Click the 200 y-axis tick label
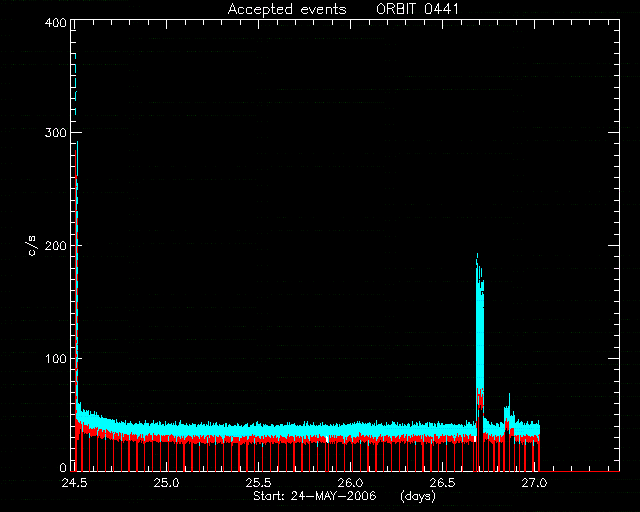 pyautogui.click(x=56, y=245)
